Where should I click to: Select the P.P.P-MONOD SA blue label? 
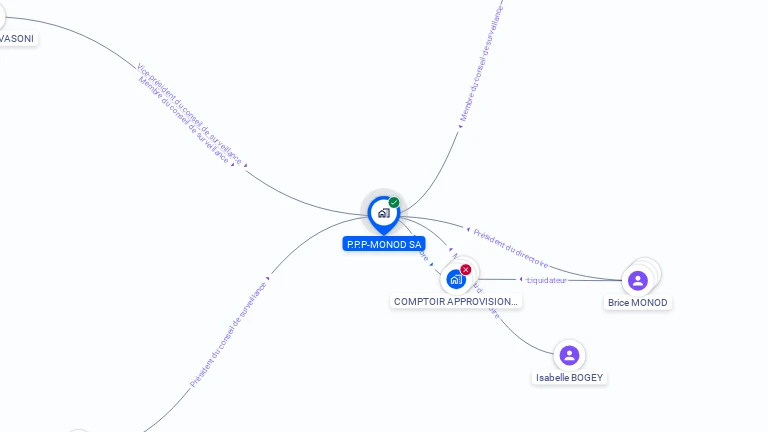[x=384, y=244]
